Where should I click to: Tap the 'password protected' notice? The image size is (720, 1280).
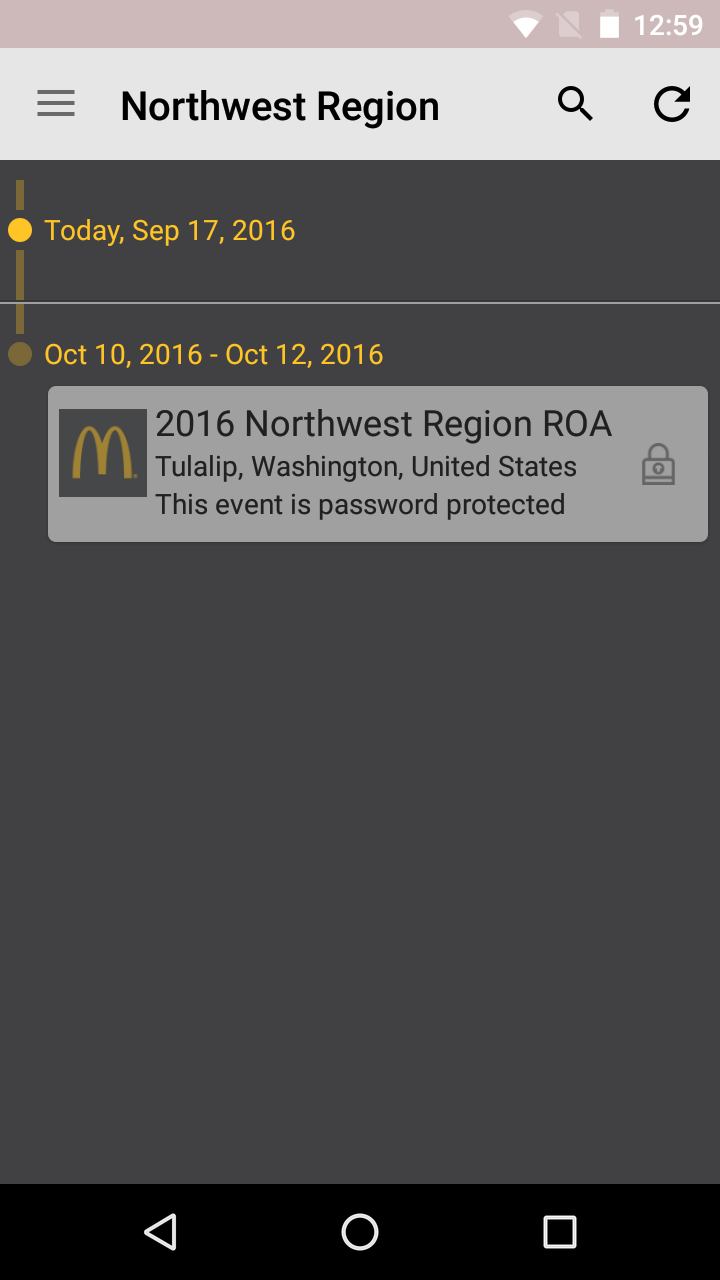(360, 504)
